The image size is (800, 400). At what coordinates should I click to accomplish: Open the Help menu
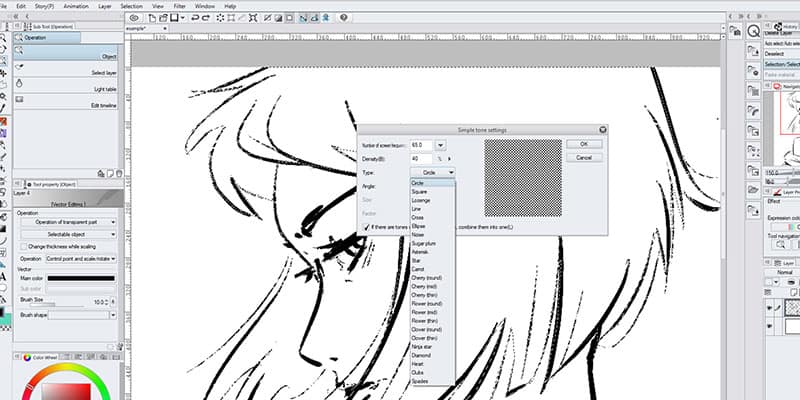[230, 6]
